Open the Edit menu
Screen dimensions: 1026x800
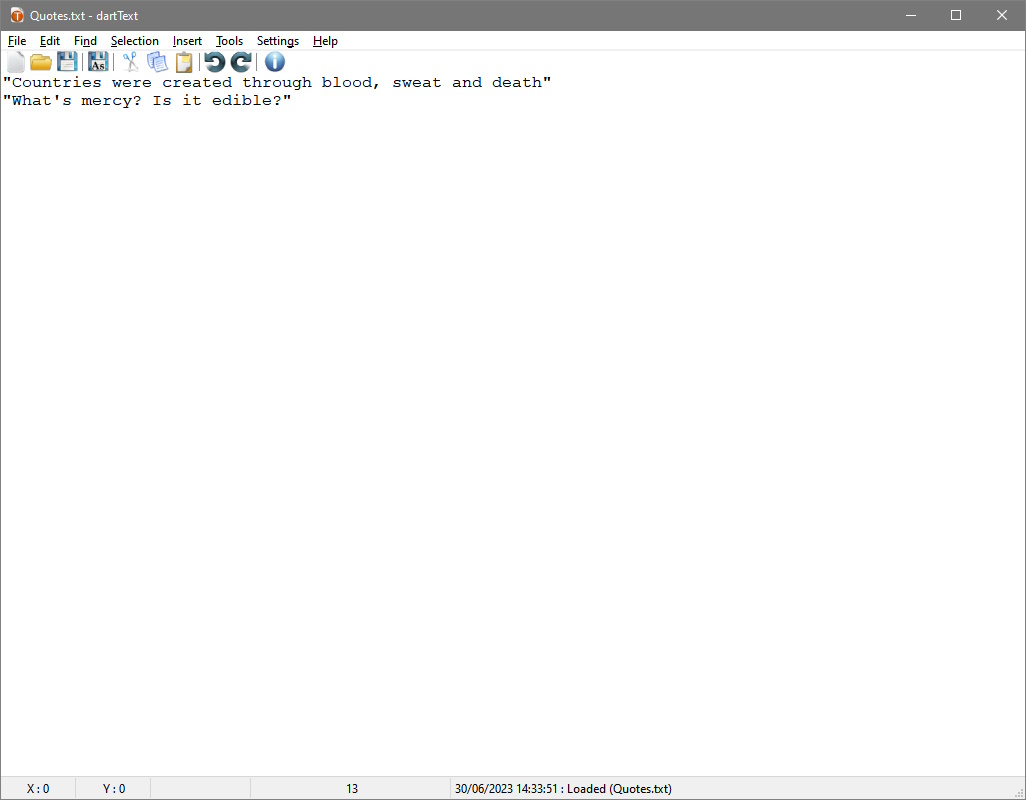[50, 41]
